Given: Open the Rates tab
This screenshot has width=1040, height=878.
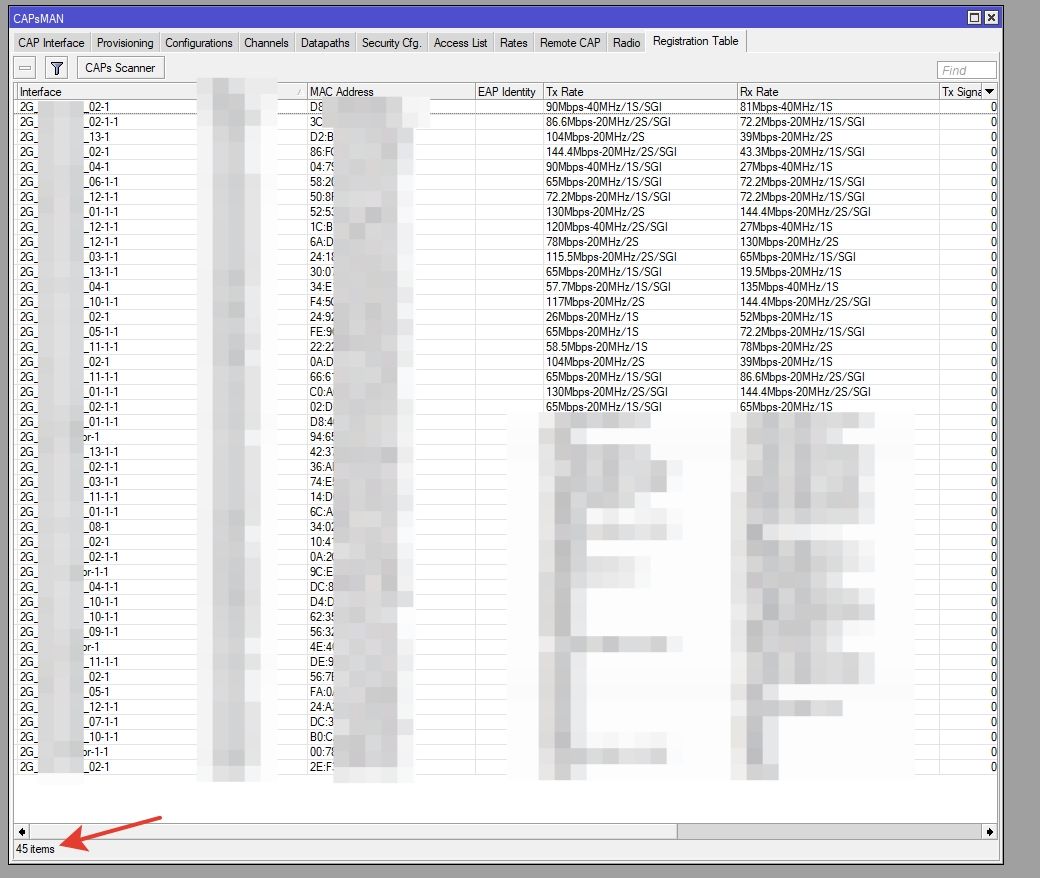Looking at the screenshot, I should click(x=513, y=42).
